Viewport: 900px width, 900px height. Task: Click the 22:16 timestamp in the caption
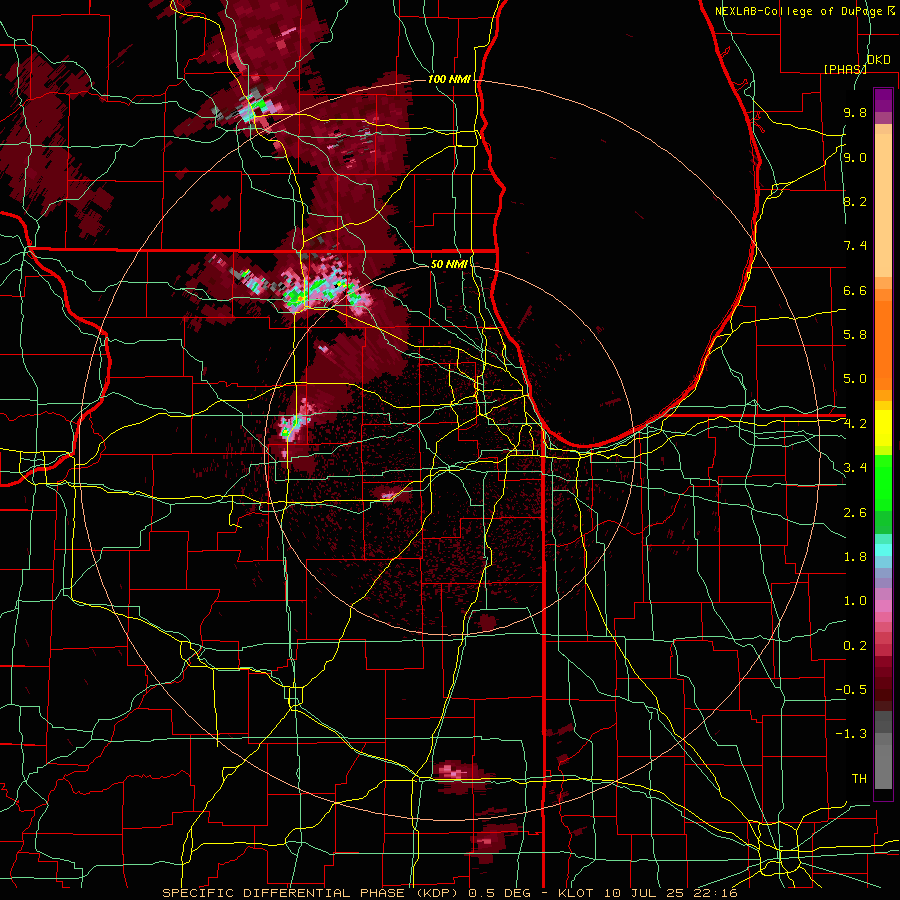point(713,893)
